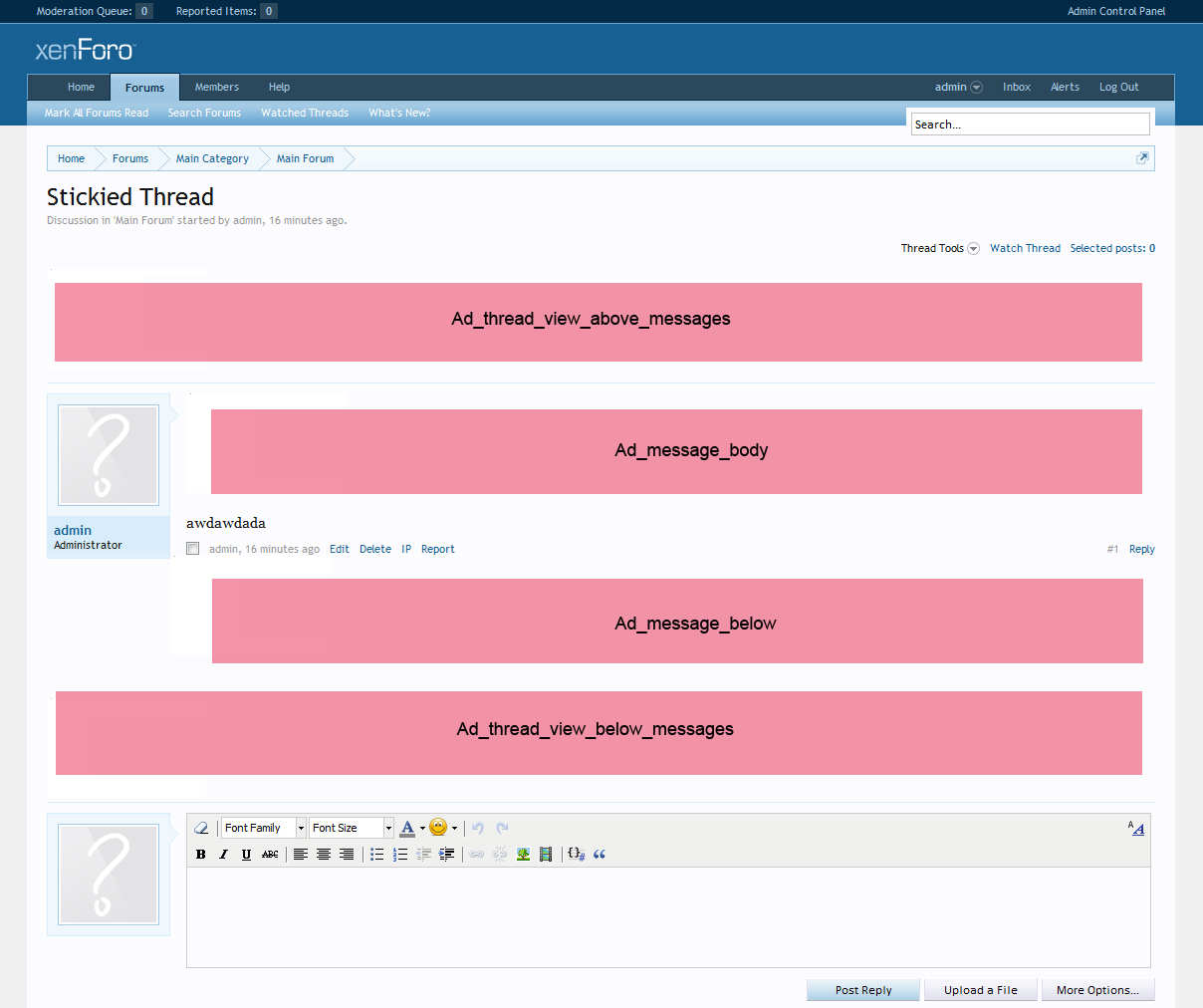Switch editor mode with top-right A icon
1203x1008 pixels.
(1136, 828)
